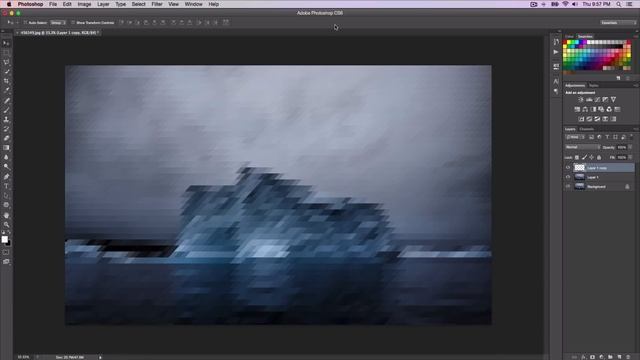Screen dimensions: 640x360
Task: Open the Filter menu
Action: coord(157,4)
